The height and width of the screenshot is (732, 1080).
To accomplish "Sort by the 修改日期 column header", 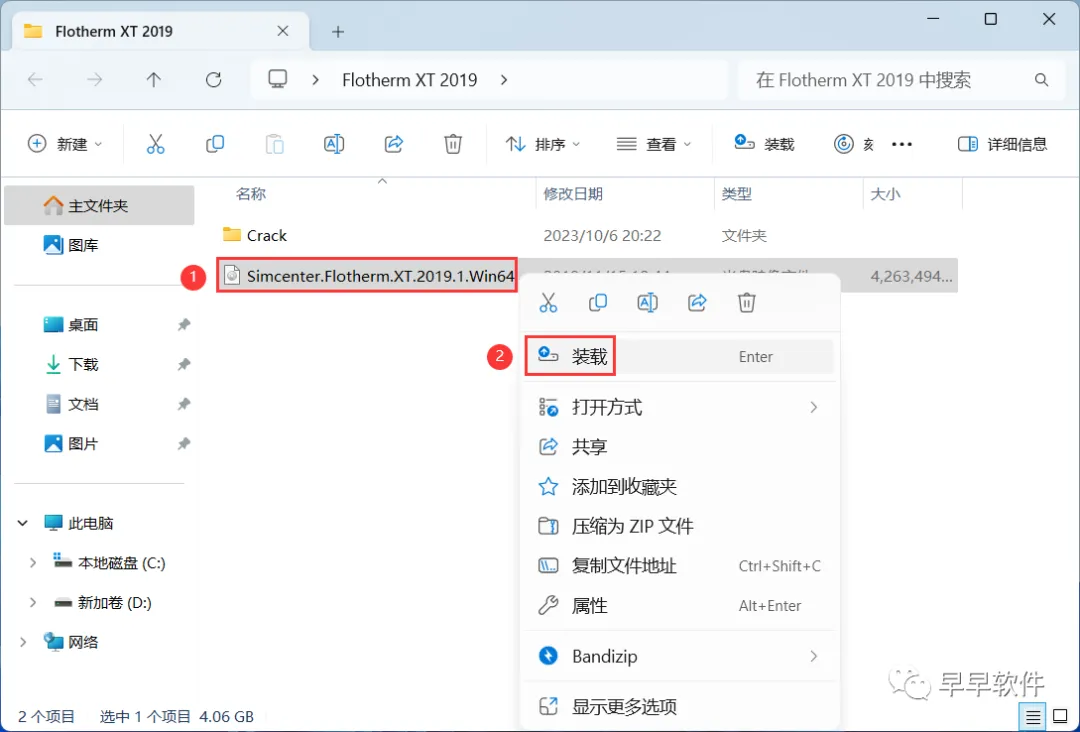I will coord(625,194).
